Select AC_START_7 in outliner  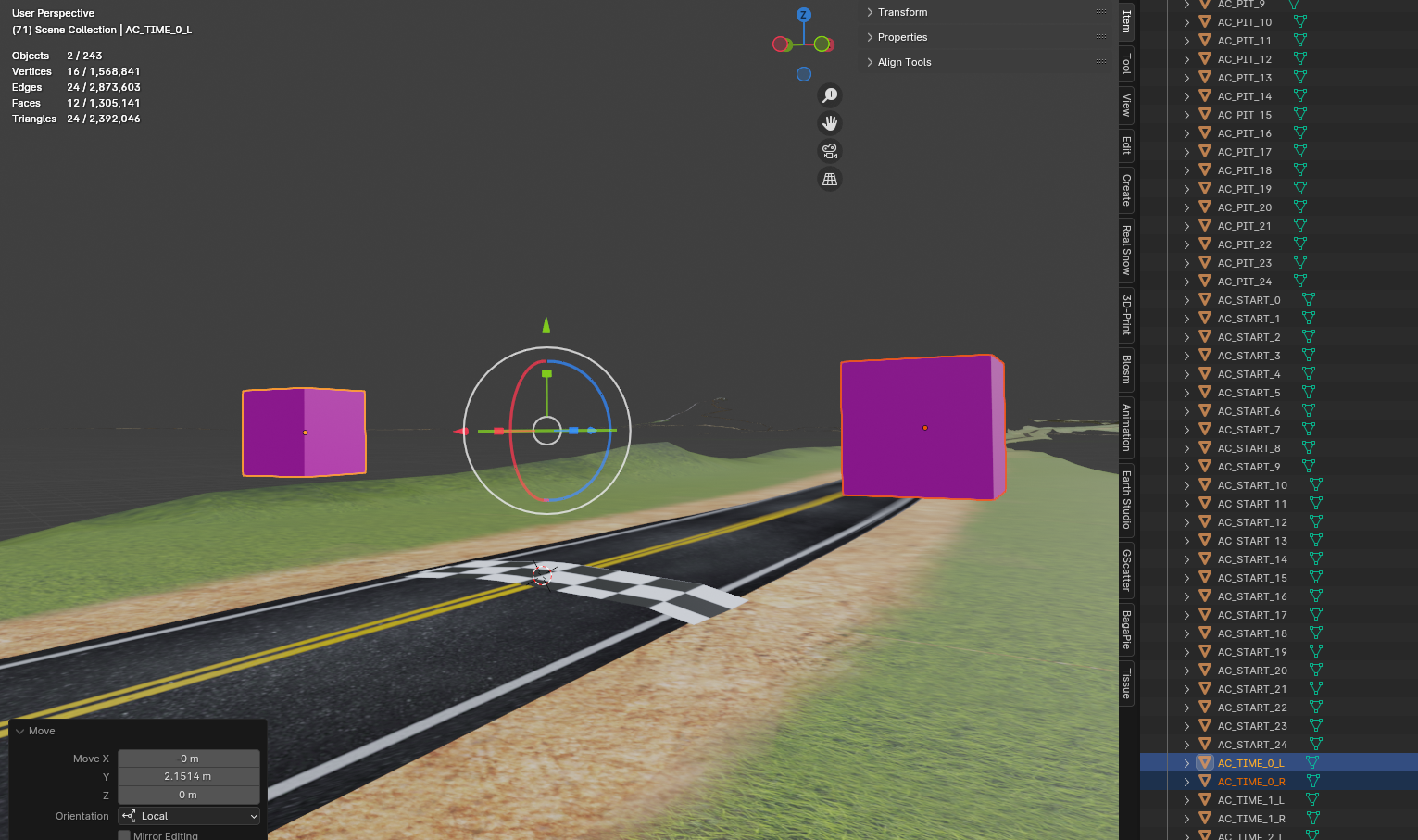[1249, 430]
